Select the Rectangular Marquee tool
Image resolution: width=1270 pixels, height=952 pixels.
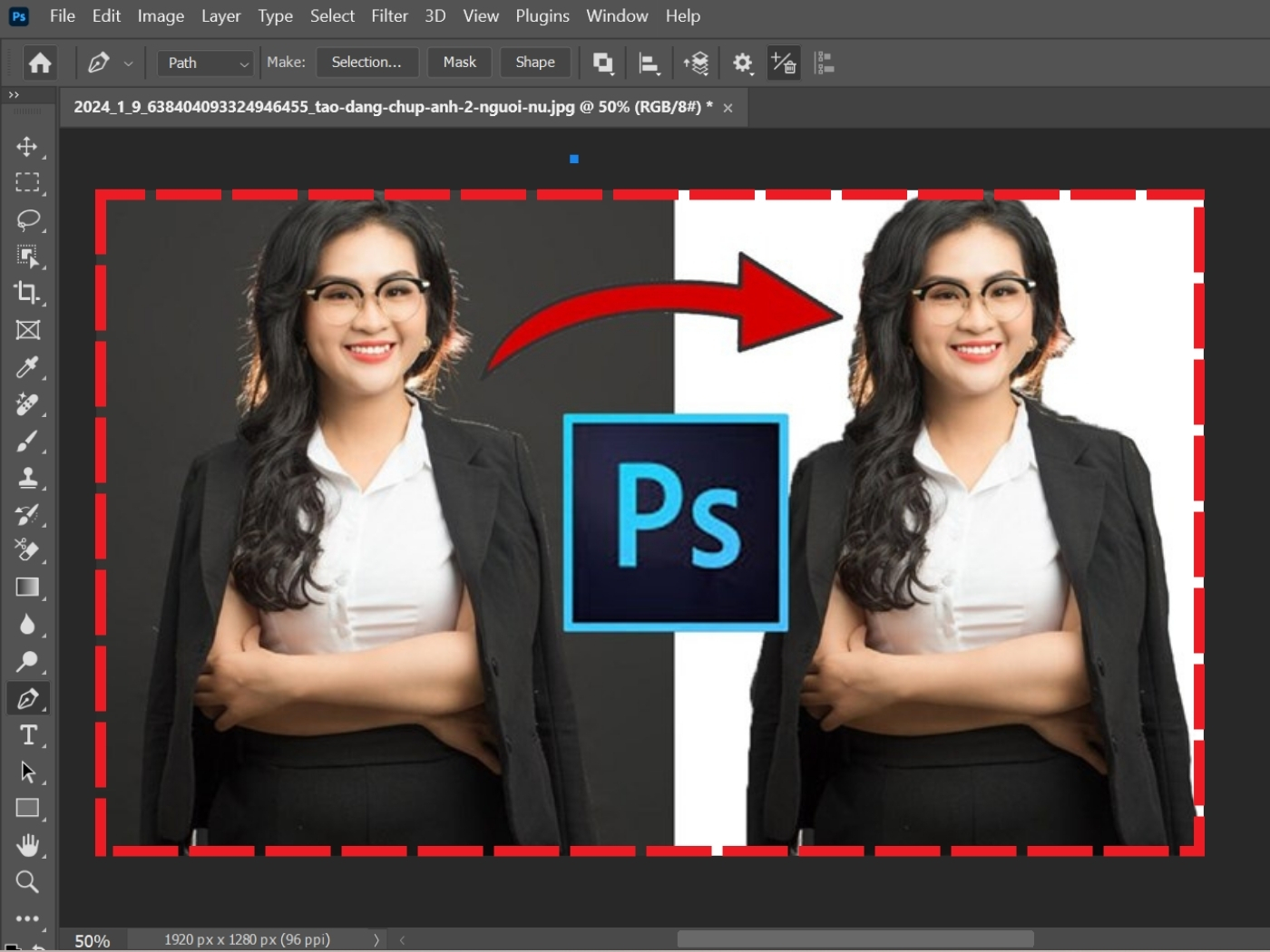pyautogui.click(x=27, y=183)
